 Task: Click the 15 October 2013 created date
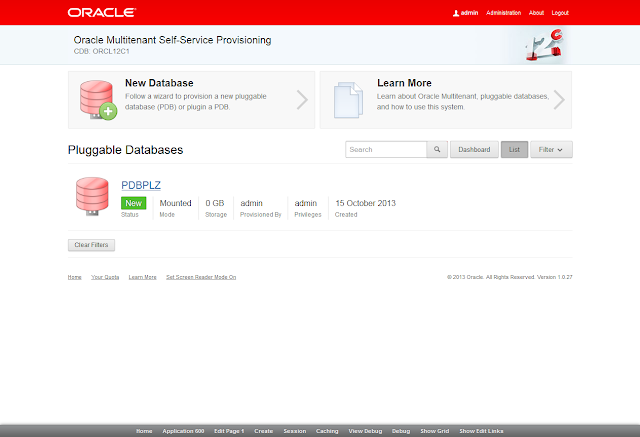pos(365,203)
